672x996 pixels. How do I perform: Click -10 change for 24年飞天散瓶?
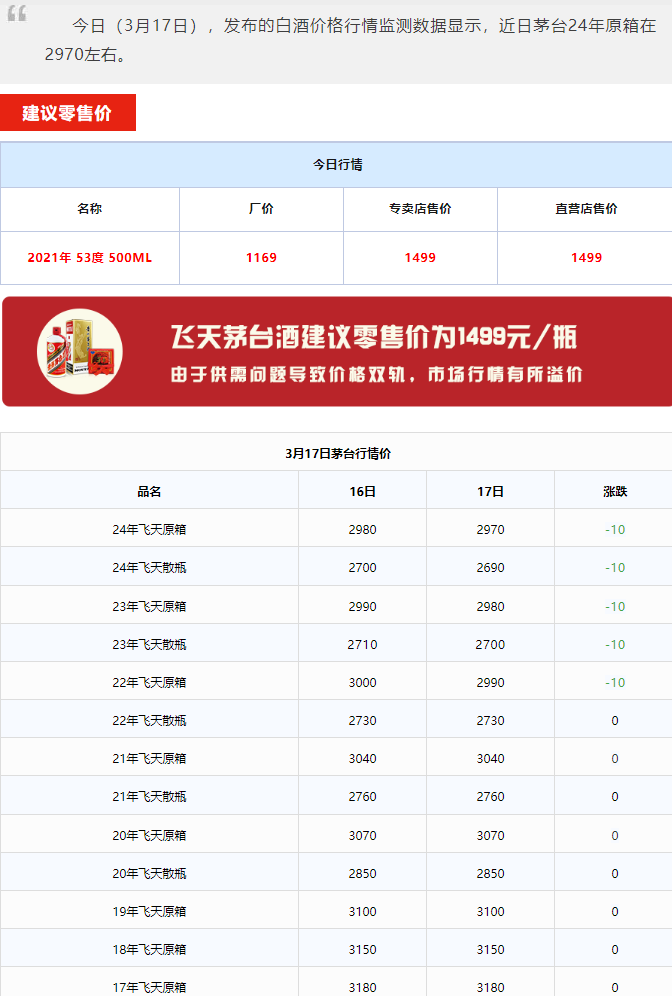[615, 568]
